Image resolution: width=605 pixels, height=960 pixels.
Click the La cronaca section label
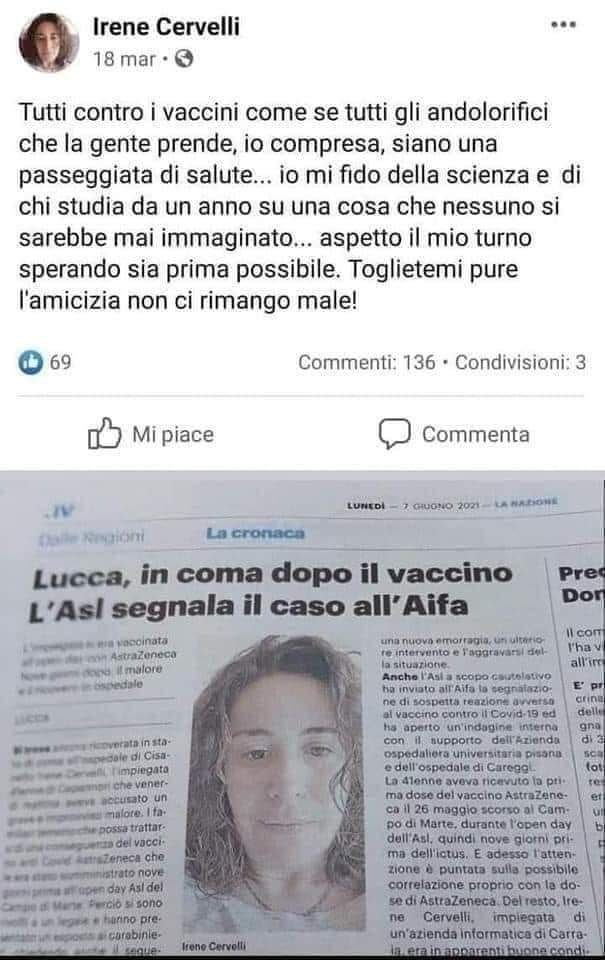tap(255, 533)
